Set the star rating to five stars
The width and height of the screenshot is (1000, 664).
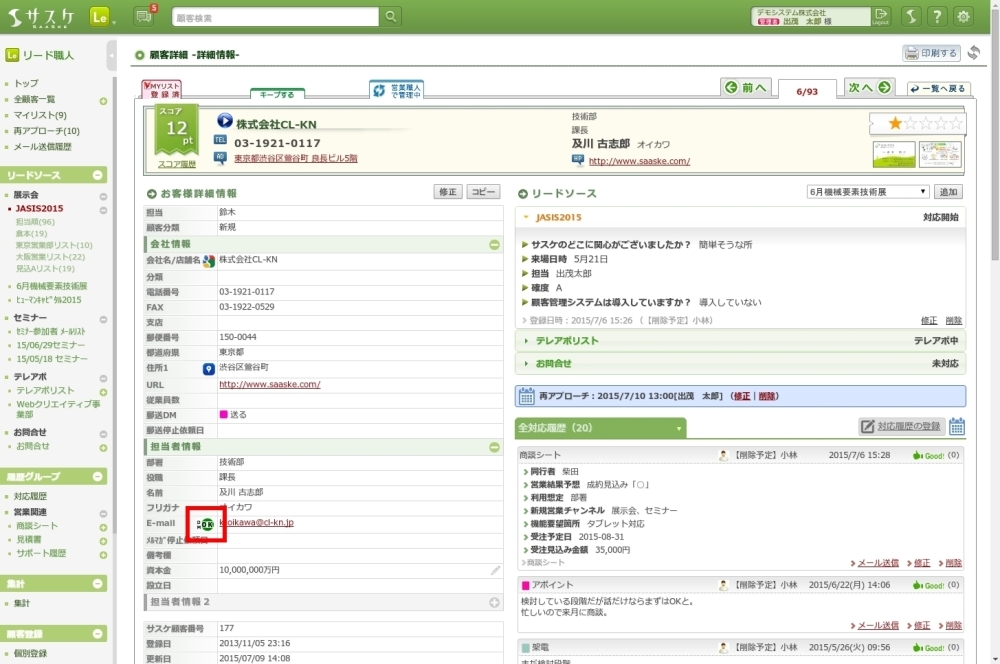956,123
